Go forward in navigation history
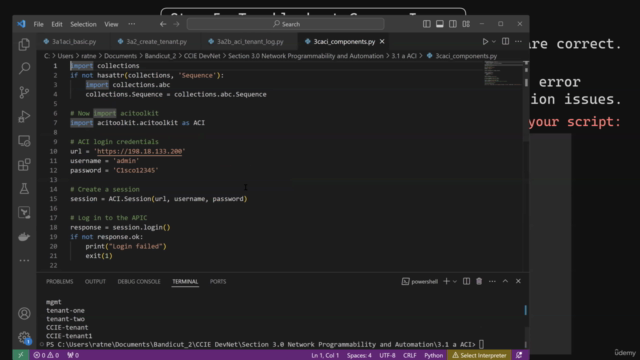The image size is (640, 360). (176, 24)
